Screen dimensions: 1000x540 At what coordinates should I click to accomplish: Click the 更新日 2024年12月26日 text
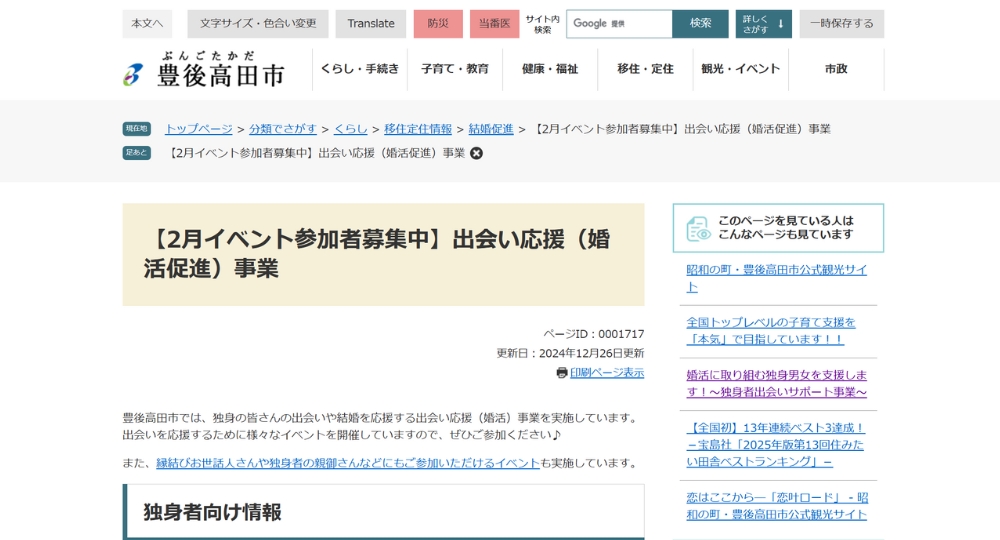pyautogui.click(x=570, y=353)
